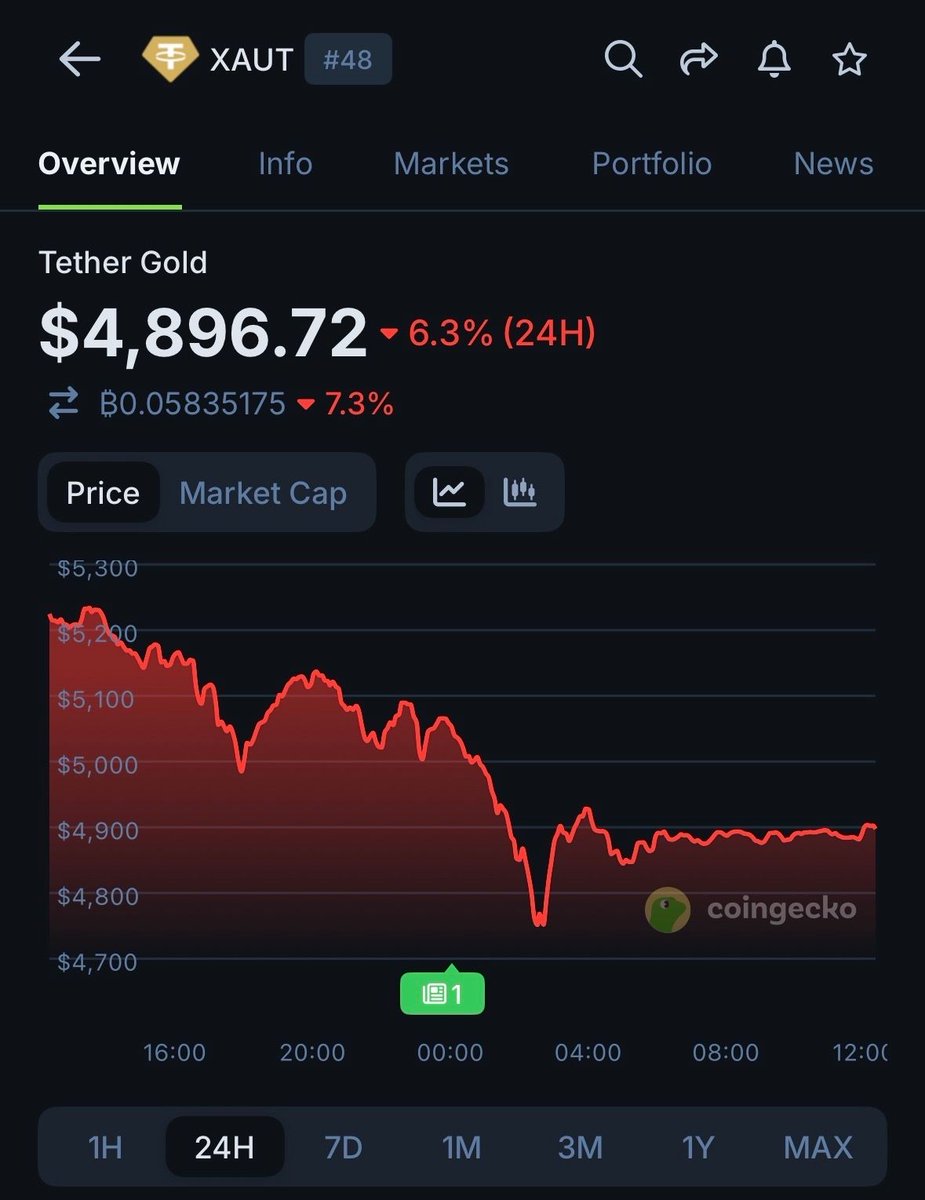925x1200 pixels.
Task: Open the Markets tab
Action: [451, 164]
